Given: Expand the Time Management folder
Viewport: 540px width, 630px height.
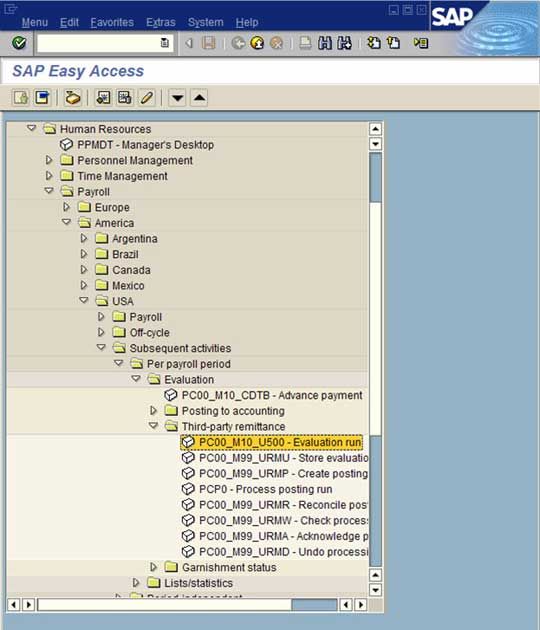Looking at the screenshot, I should (x=49, y=176).
